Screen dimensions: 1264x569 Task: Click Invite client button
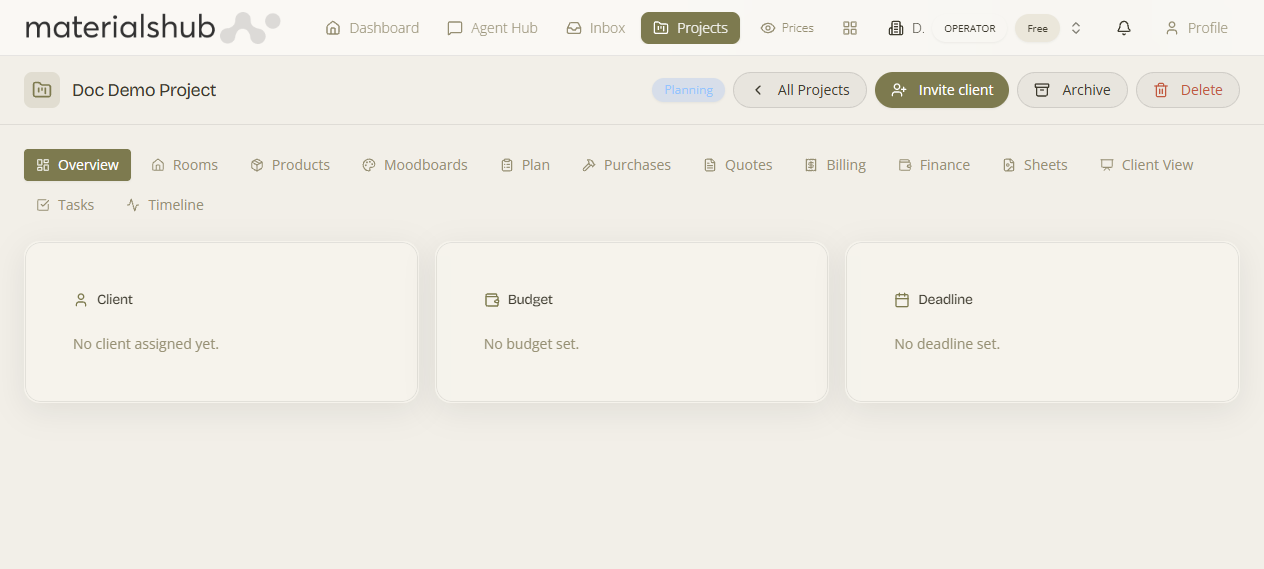coord(942,90)
